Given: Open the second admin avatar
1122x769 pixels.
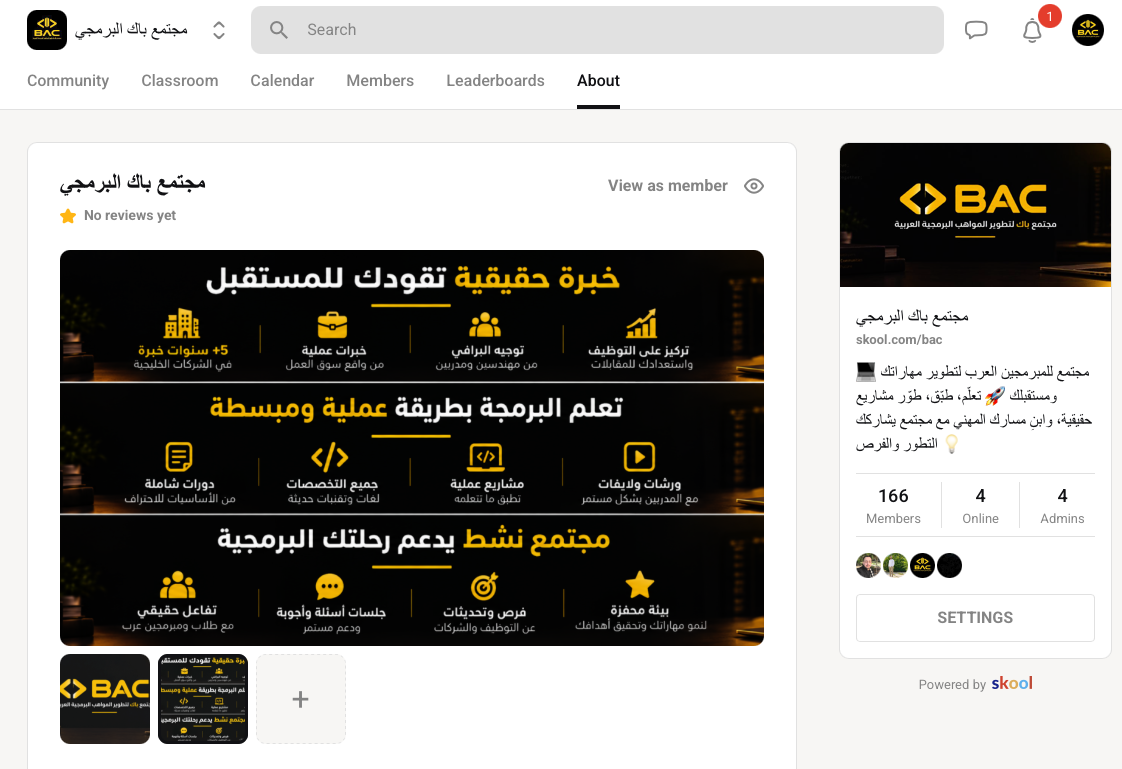Looking at the screenshot, I should tap(895, 565).
